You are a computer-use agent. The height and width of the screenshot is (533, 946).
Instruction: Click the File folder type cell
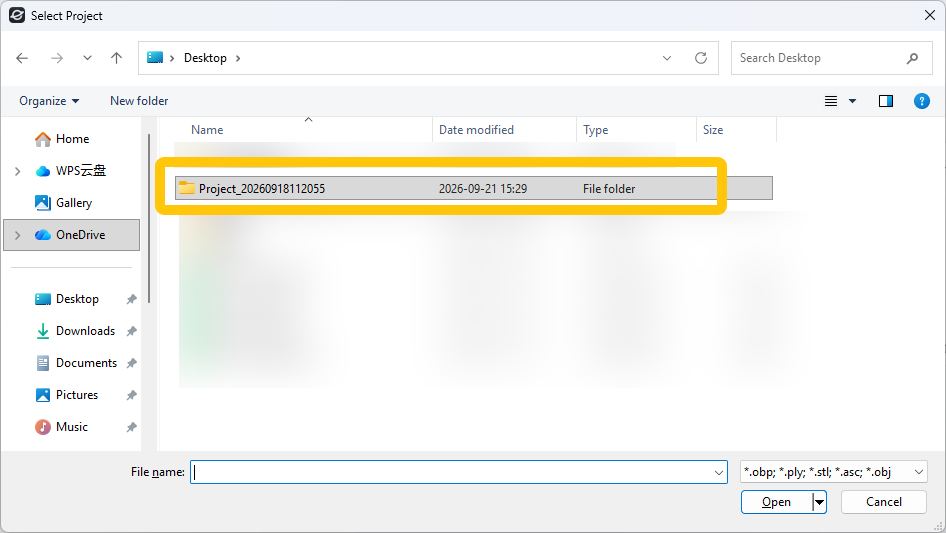(609, 189)
